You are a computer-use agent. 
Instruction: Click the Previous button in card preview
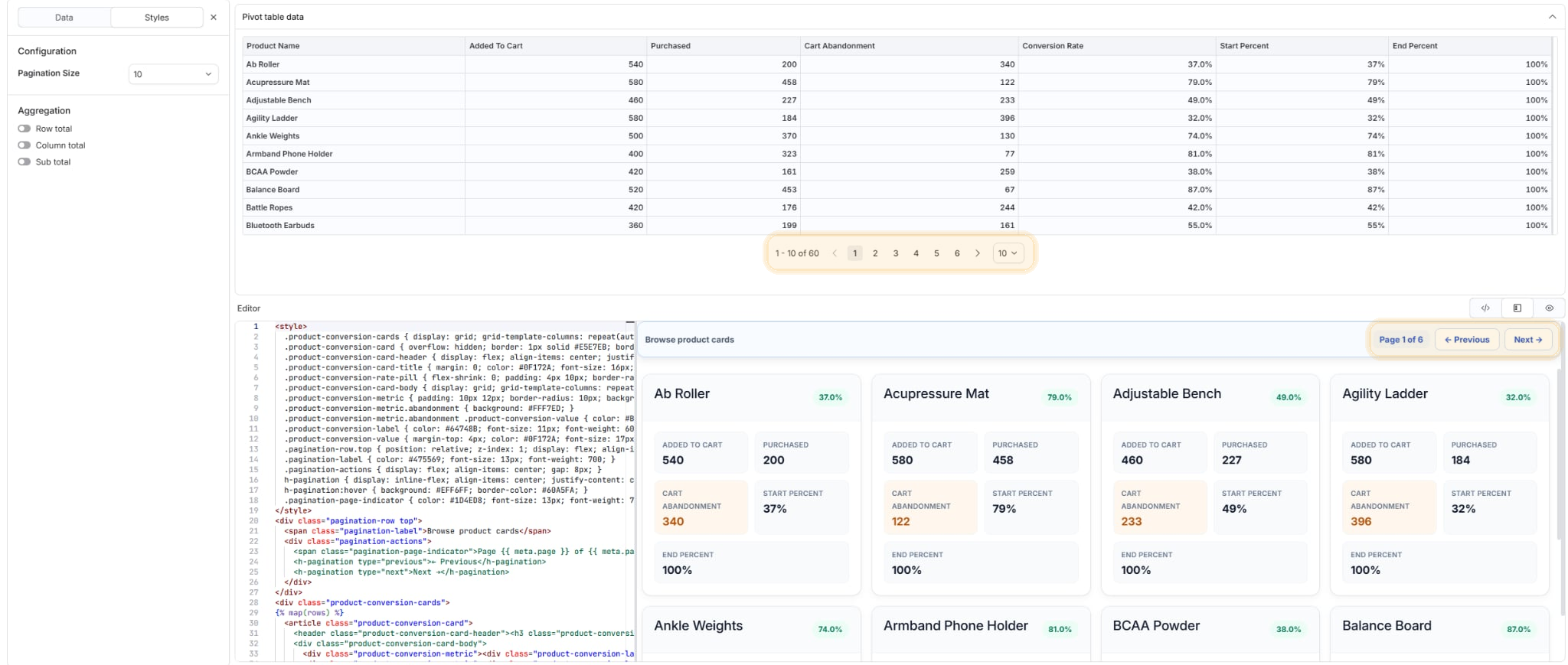[1467, 340]
